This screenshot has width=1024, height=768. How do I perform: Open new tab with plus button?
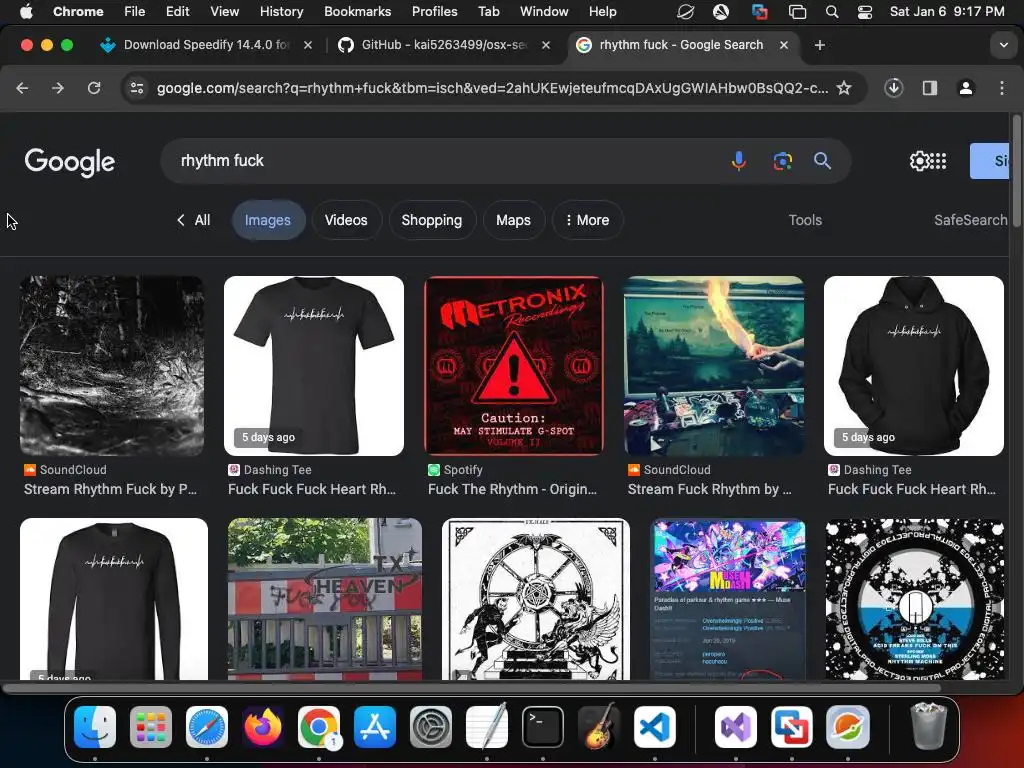coord(820,45)
